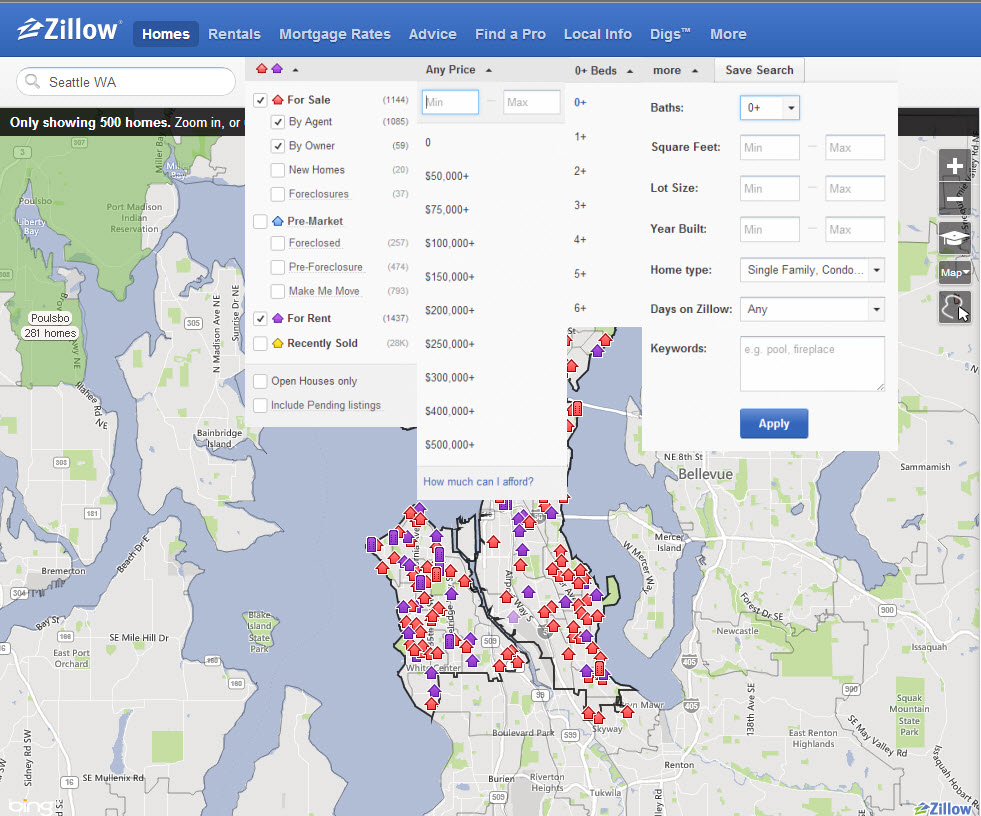Click the Save Search button
This screenshot has width=981, height=816.
point(760,70)
